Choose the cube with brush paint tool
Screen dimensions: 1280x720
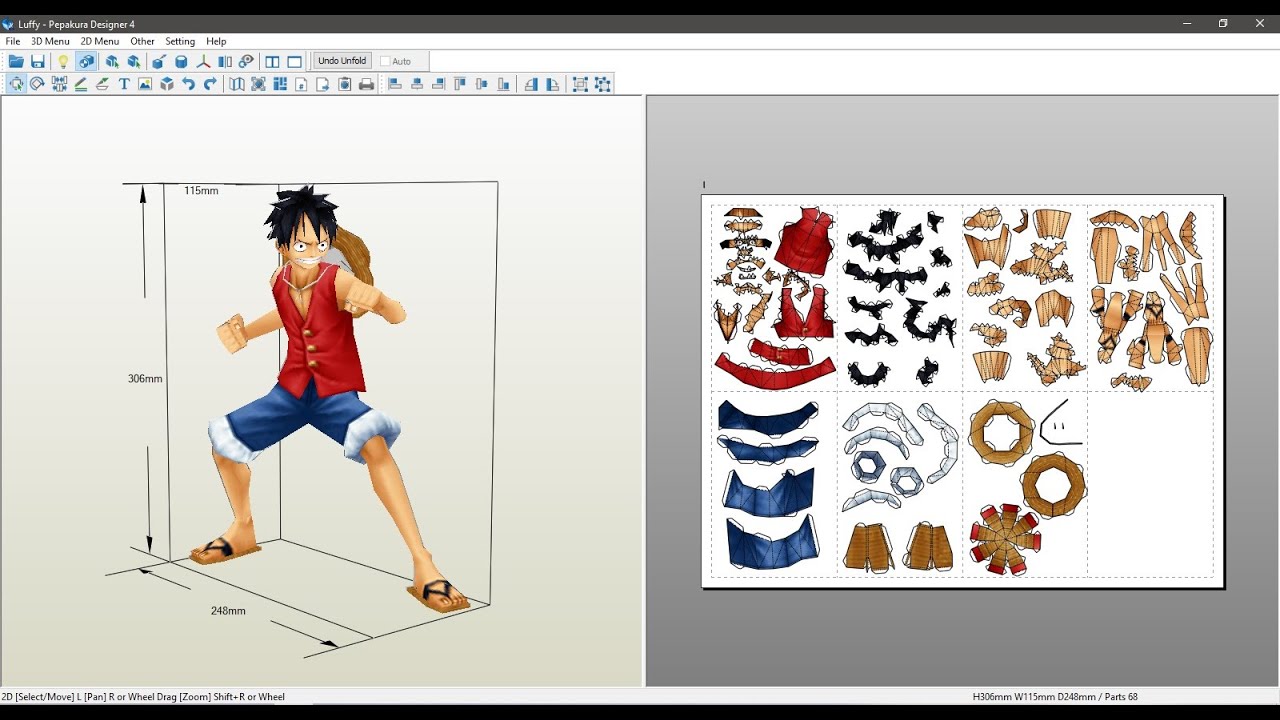pyautogui.click(x=159, y=61)
